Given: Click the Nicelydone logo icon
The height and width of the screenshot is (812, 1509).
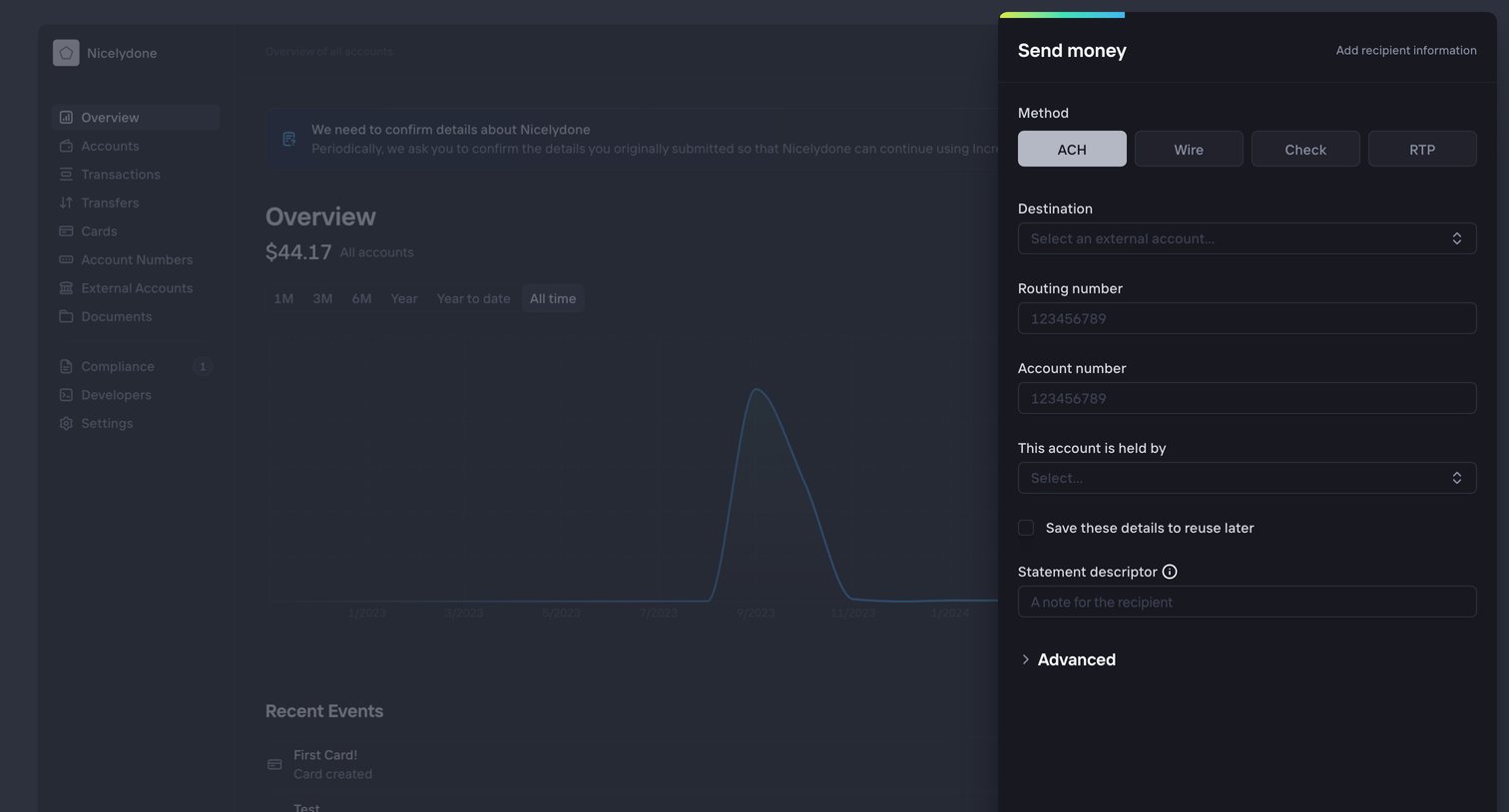Looking at the screenshot, I should tap(66, 53).
